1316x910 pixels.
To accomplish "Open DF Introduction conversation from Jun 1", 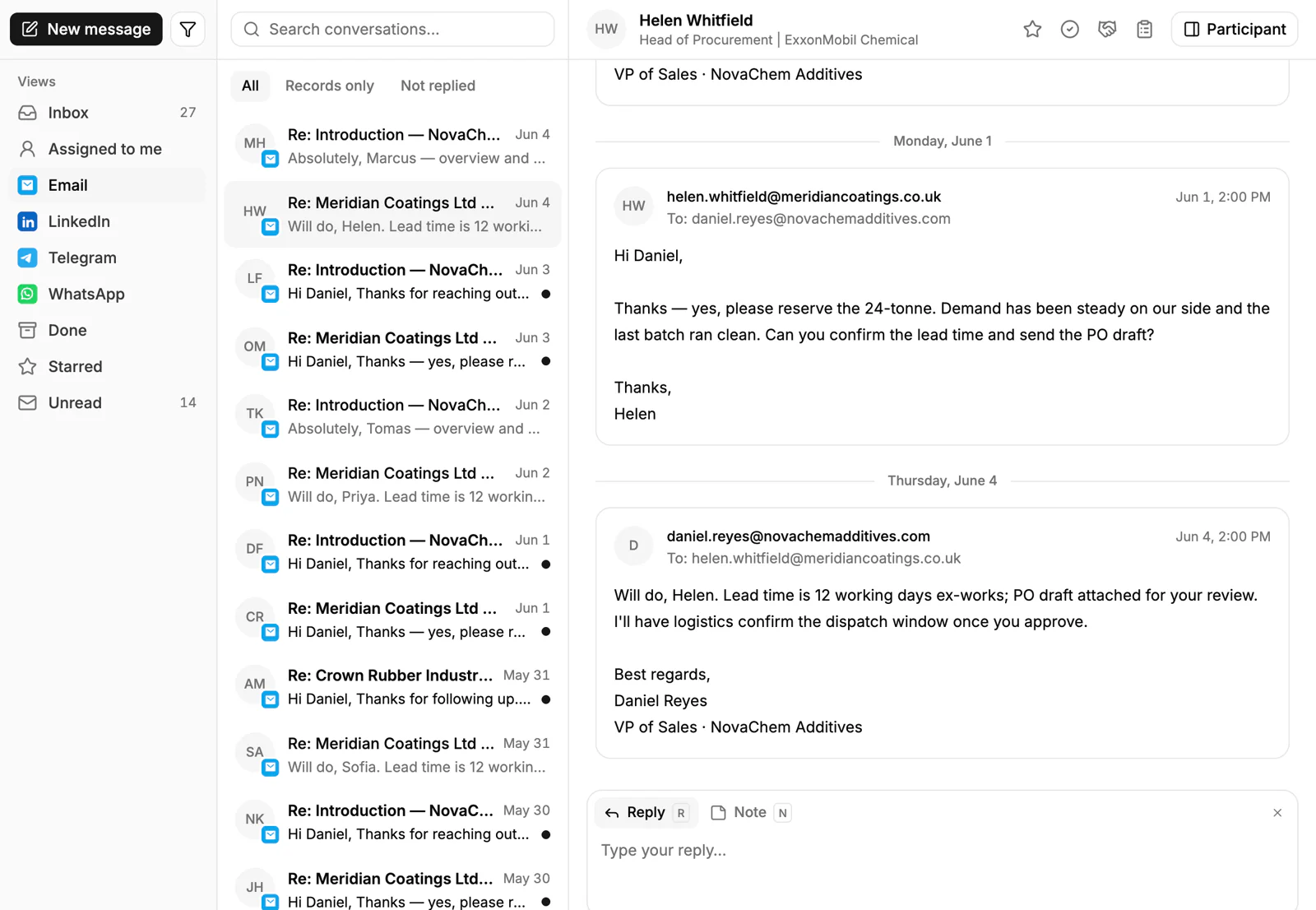I will coord(392,552).
